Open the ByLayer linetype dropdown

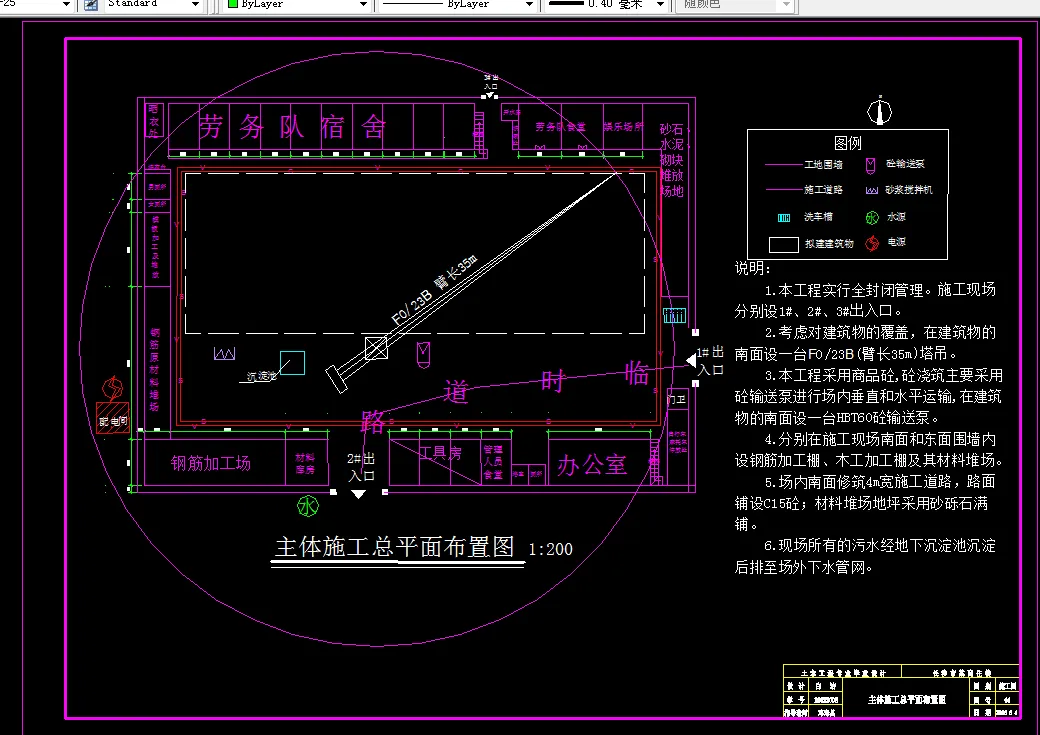[530, 6]
